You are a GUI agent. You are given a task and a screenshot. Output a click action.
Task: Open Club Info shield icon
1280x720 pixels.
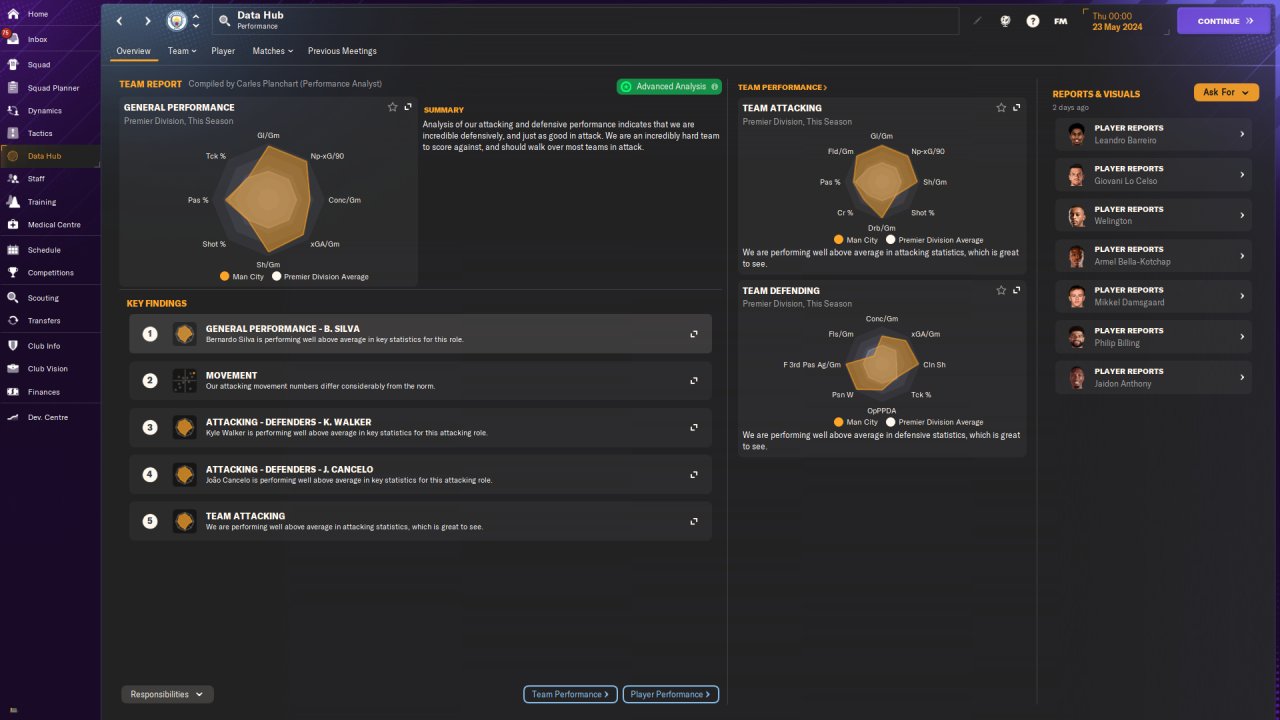pyautogui.click(x=13, y=346)
